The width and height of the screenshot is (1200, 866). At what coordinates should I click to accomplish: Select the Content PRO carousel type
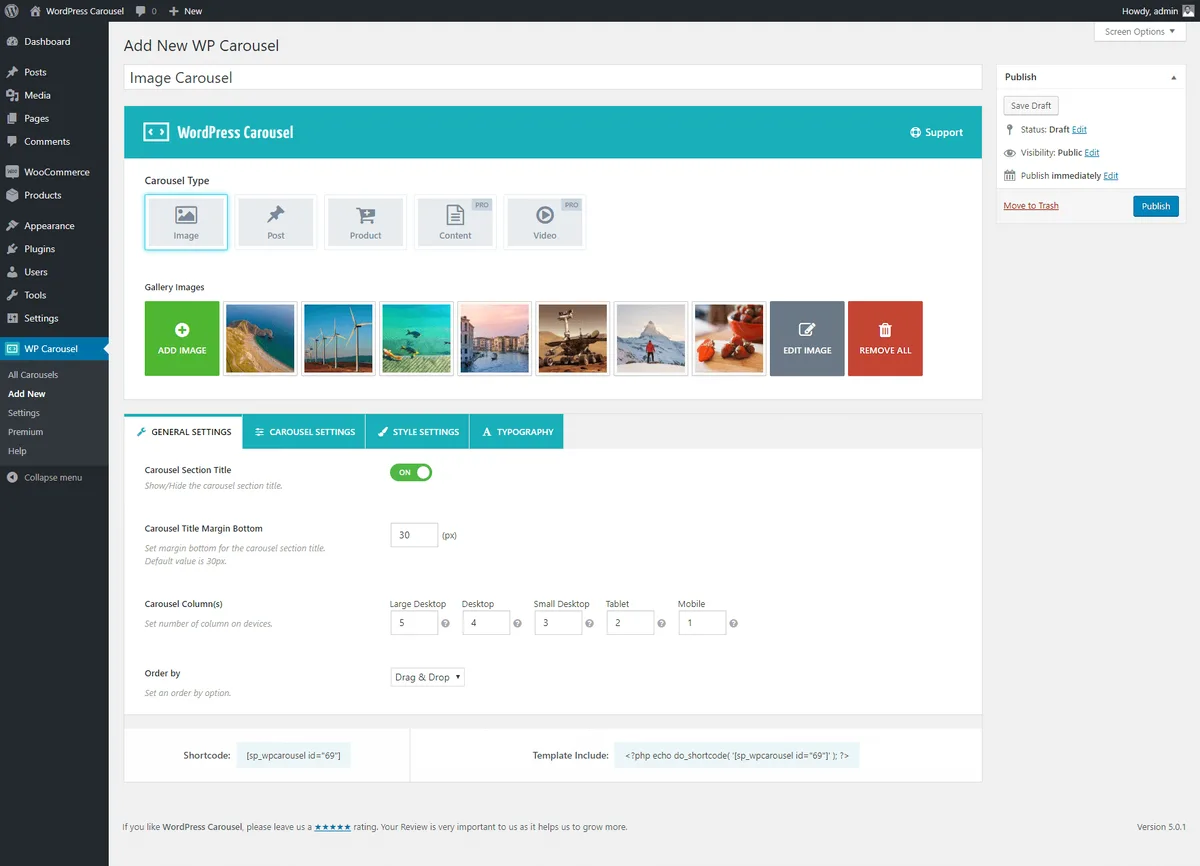coord(455,221)
